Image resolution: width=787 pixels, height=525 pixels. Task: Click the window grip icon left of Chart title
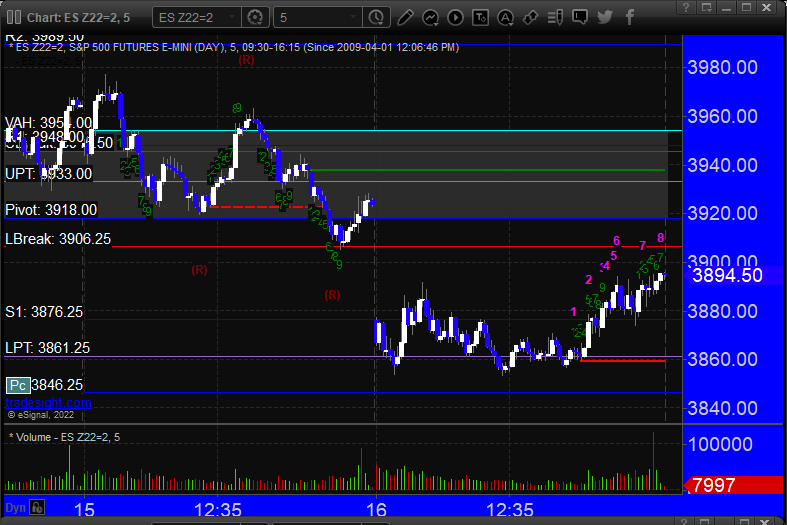14,18
